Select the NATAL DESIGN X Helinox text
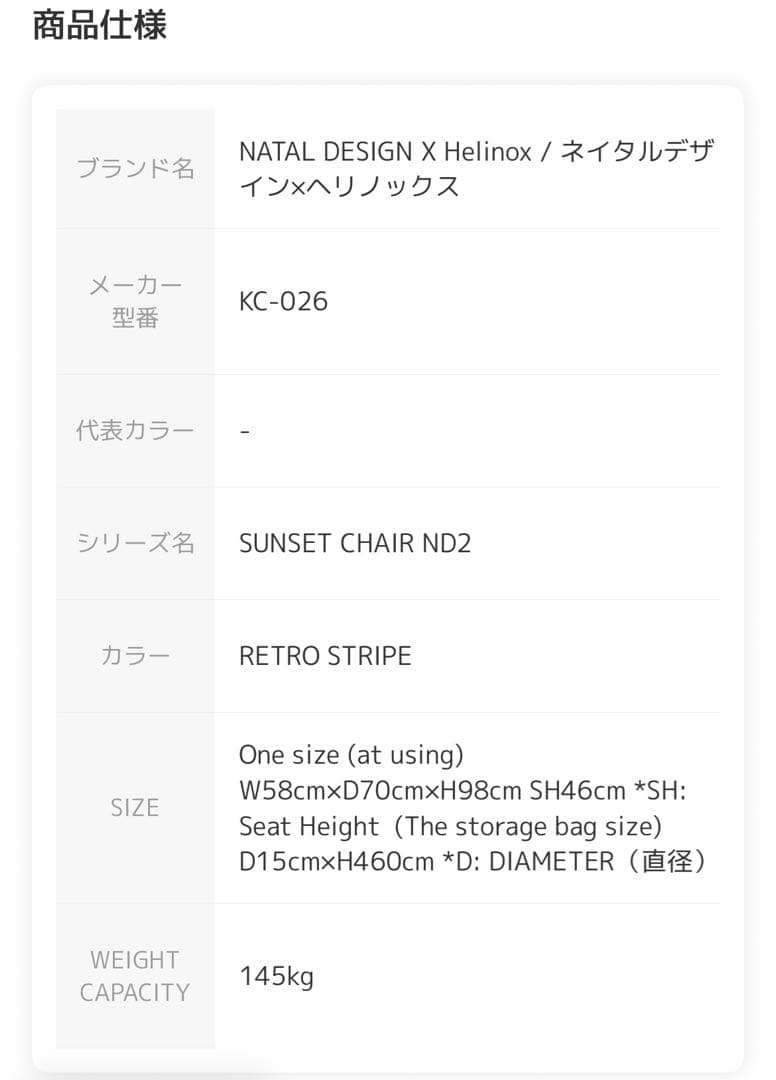Viewport: 776px width, 1080px height. click(x=385, y=152)
